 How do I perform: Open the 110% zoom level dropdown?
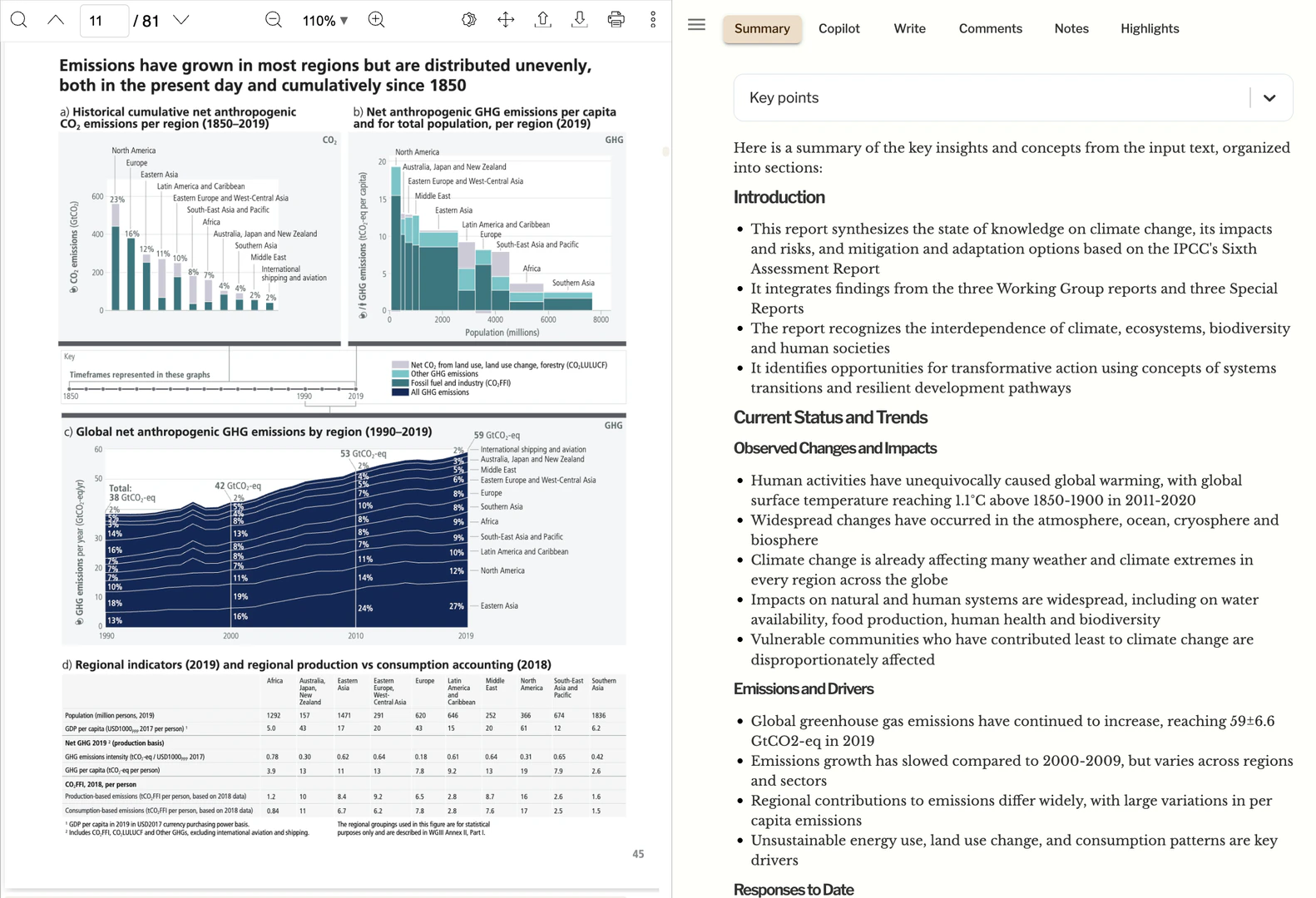[325, 21]
